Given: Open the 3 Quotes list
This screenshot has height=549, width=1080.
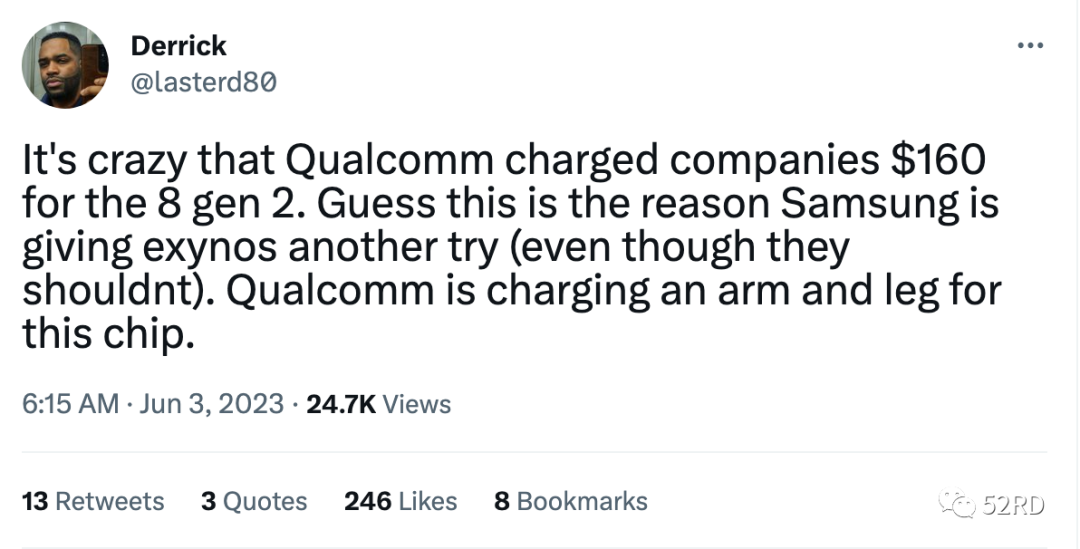Looking at the screenshot, I should pos(254,501).
